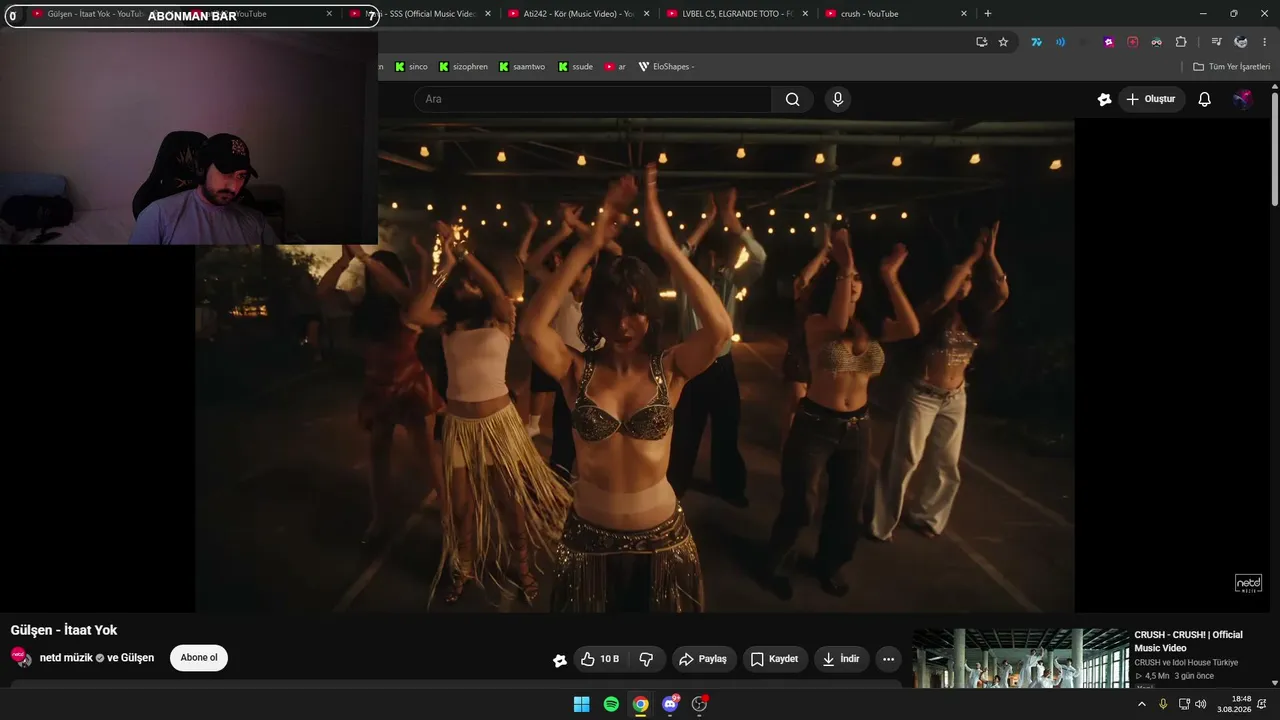Viewport: 1280px width, 720px height.
Task: Open Chrome from the taskbar
Action: (x=640, y=704)
